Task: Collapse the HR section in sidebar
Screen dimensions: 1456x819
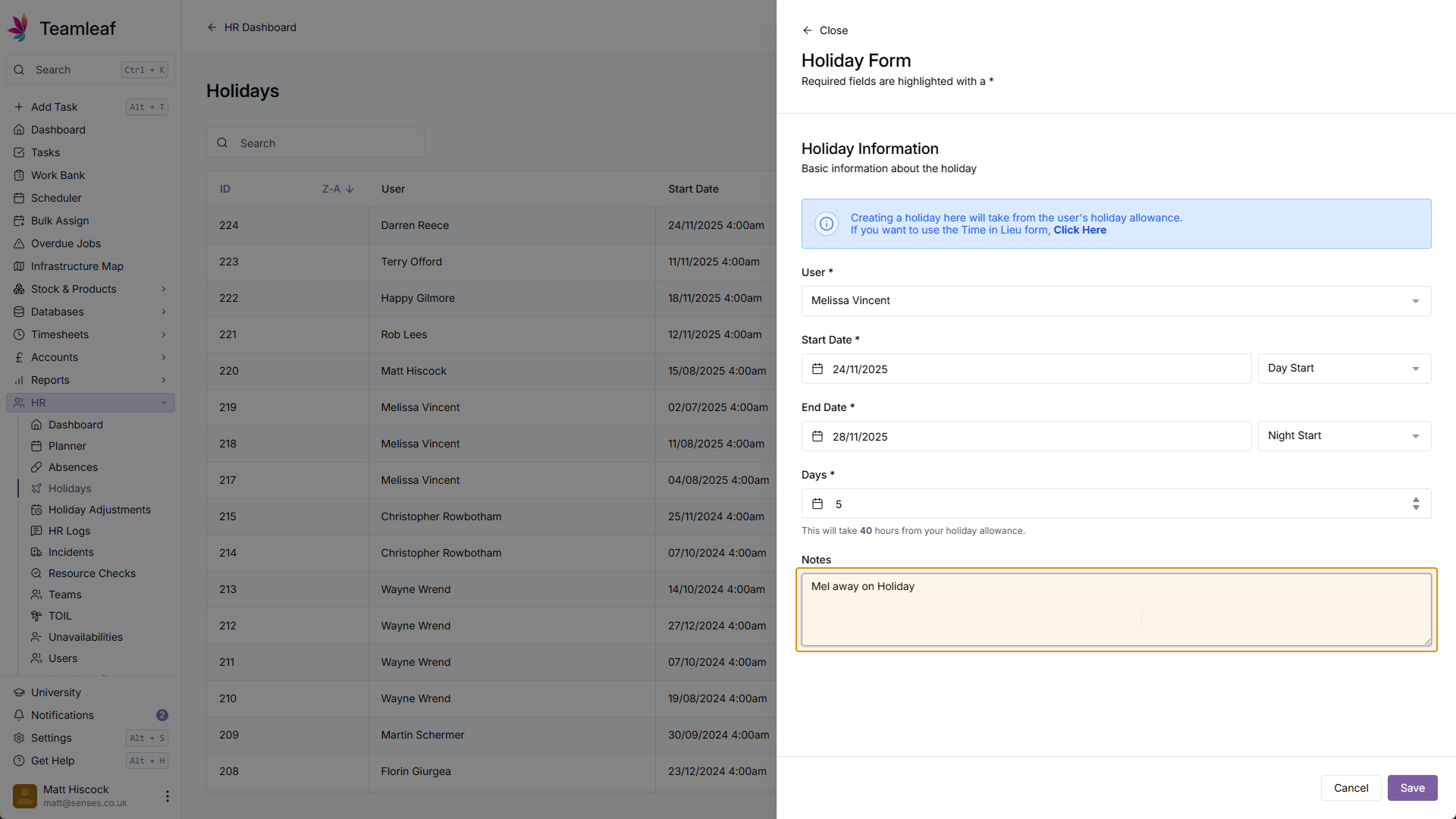Action: [x=164, y=403]
